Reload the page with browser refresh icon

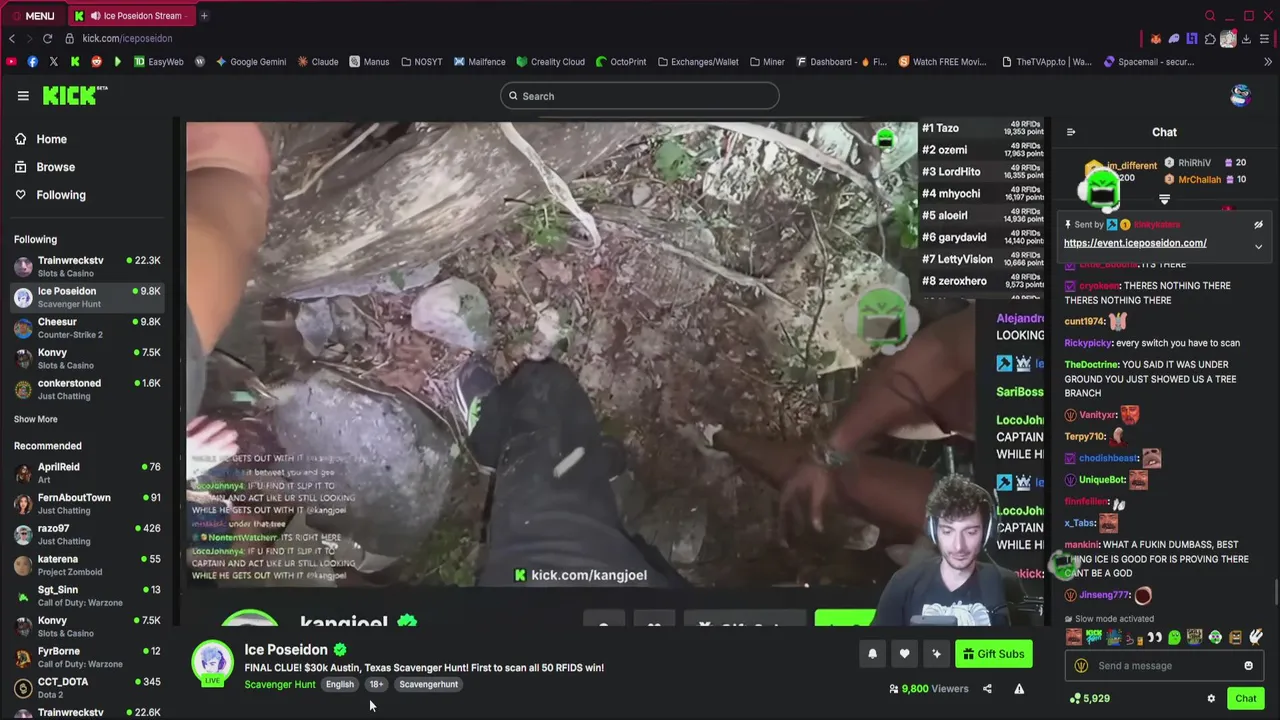[x=47, y=38]
